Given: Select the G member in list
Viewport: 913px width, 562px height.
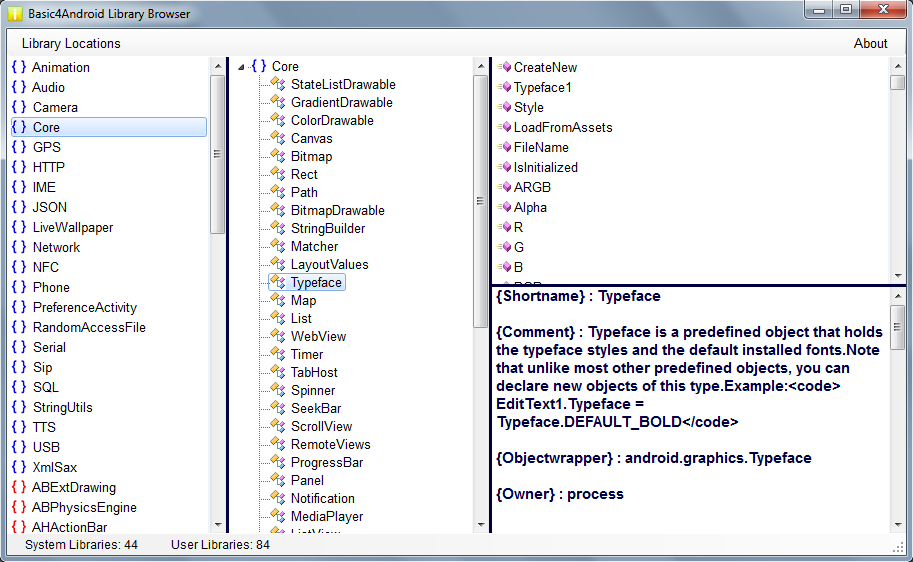Looking at the screenshot, I should pyautogui.click(x=519, y=247).
